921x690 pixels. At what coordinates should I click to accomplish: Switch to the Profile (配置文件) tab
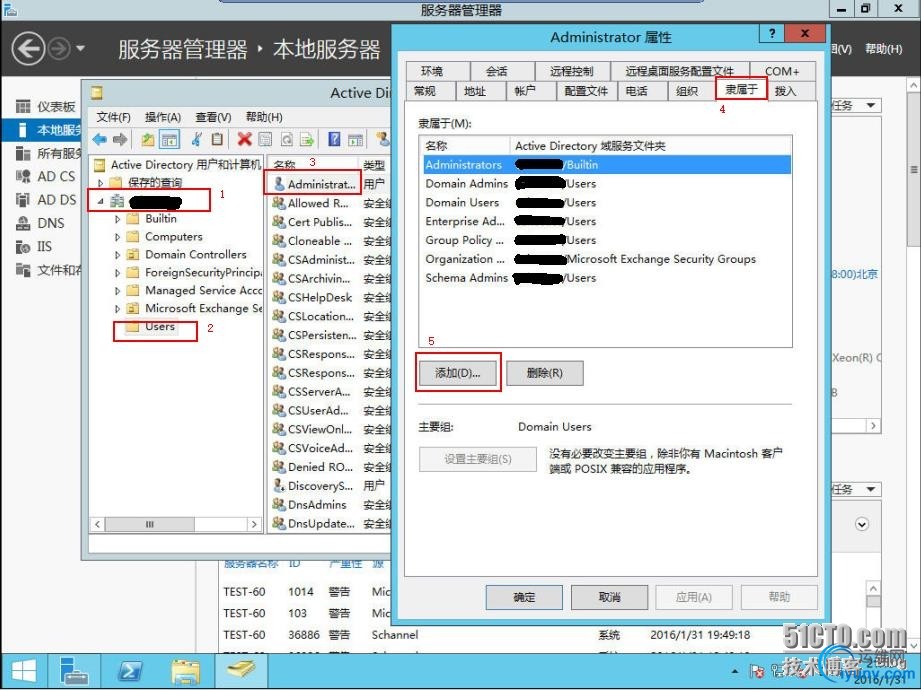(x=586, y=91)
